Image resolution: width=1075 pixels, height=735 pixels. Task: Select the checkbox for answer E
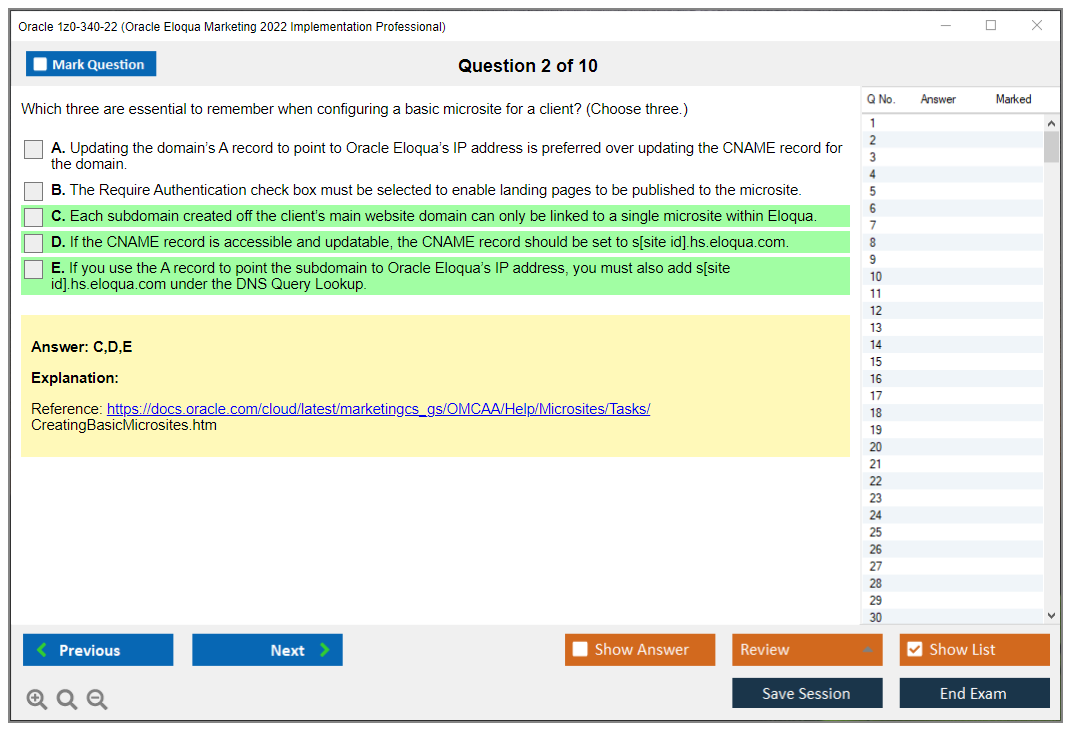34,269
